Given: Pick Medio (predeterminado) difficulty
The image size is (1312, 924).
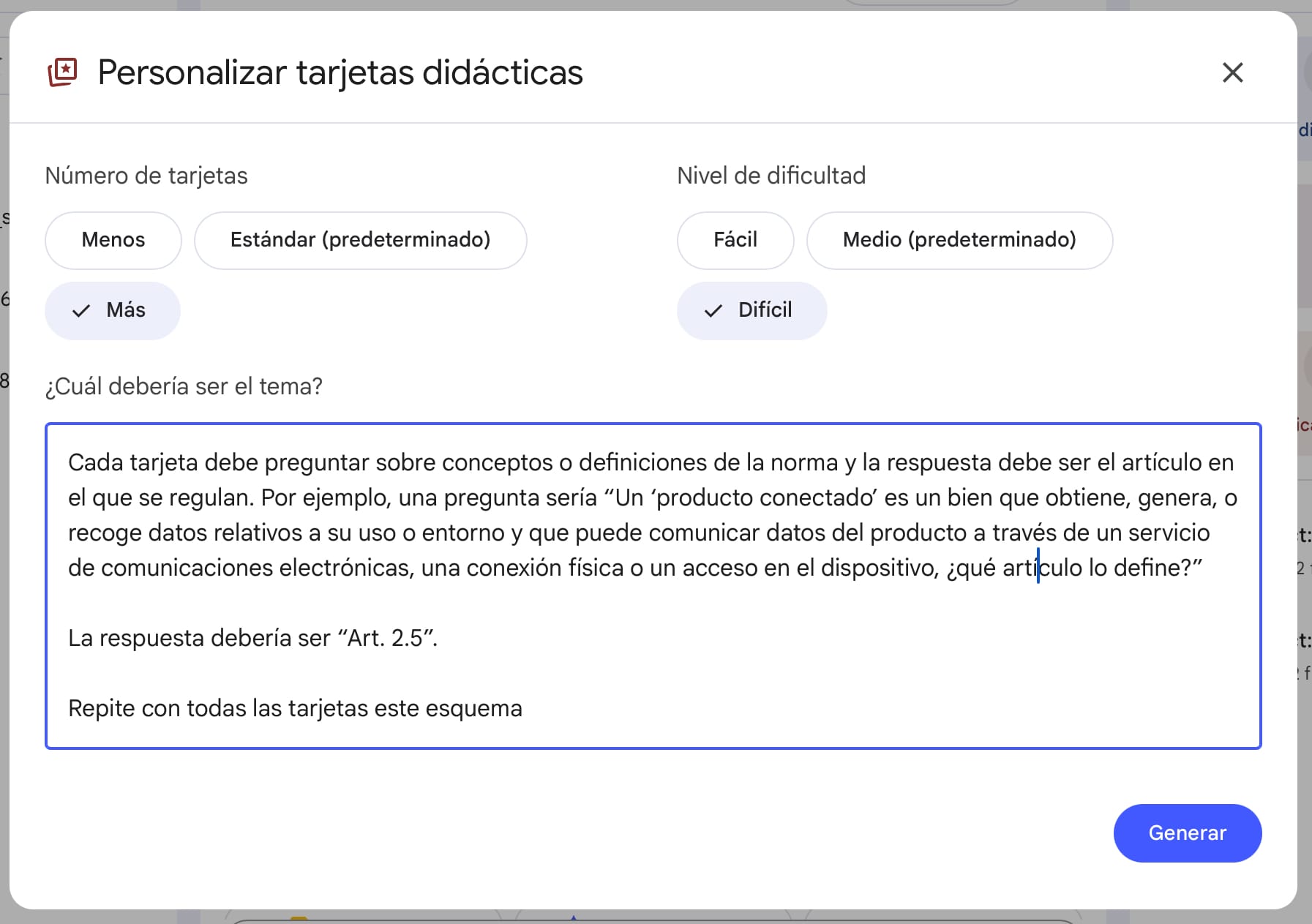Looking at the screenshot, I should click(x=959, y=240).
